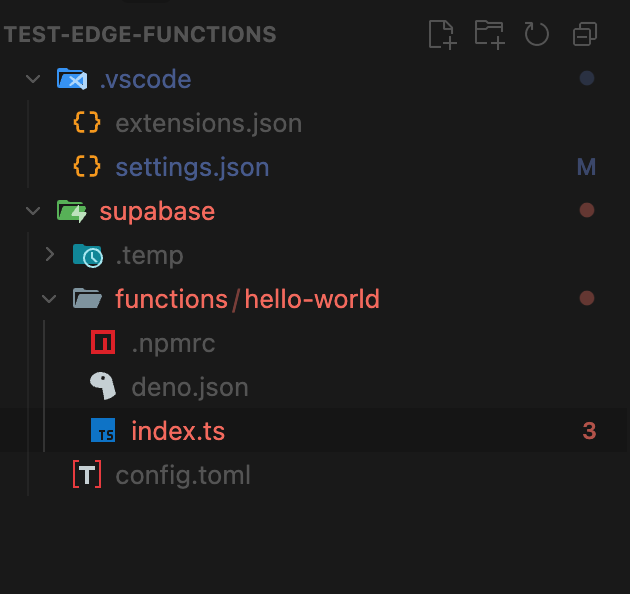Refresh the Explorer file tree

click(x=537, y=35)
